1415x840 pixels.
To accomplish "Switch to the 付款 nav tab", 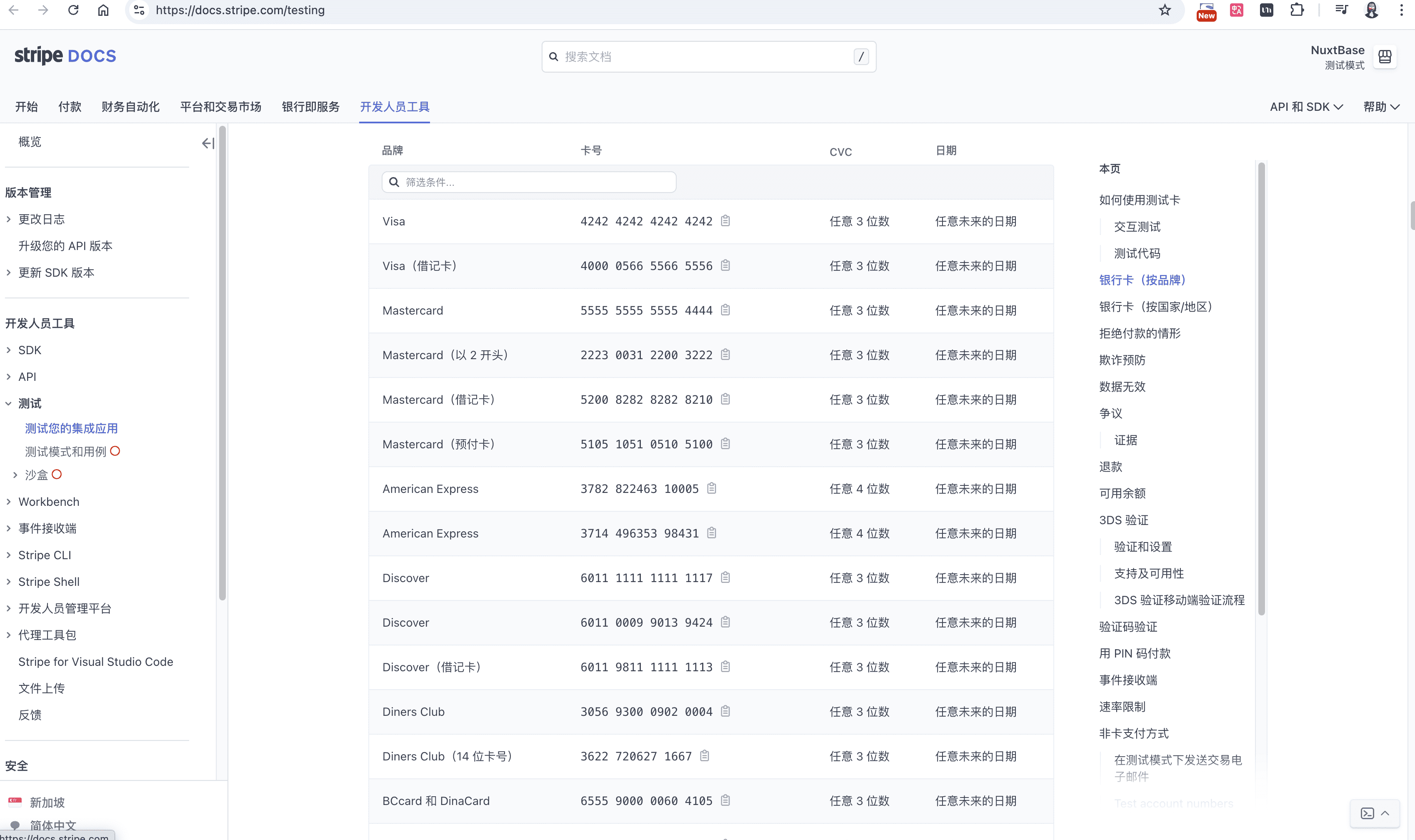I will pyautogui.click(x=70, y=107).
